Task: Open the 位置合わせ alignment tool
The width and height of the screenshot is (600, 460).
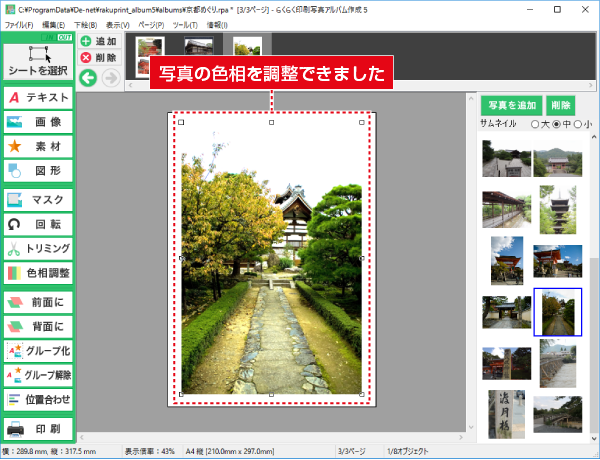Action: (x=38, y=400)
